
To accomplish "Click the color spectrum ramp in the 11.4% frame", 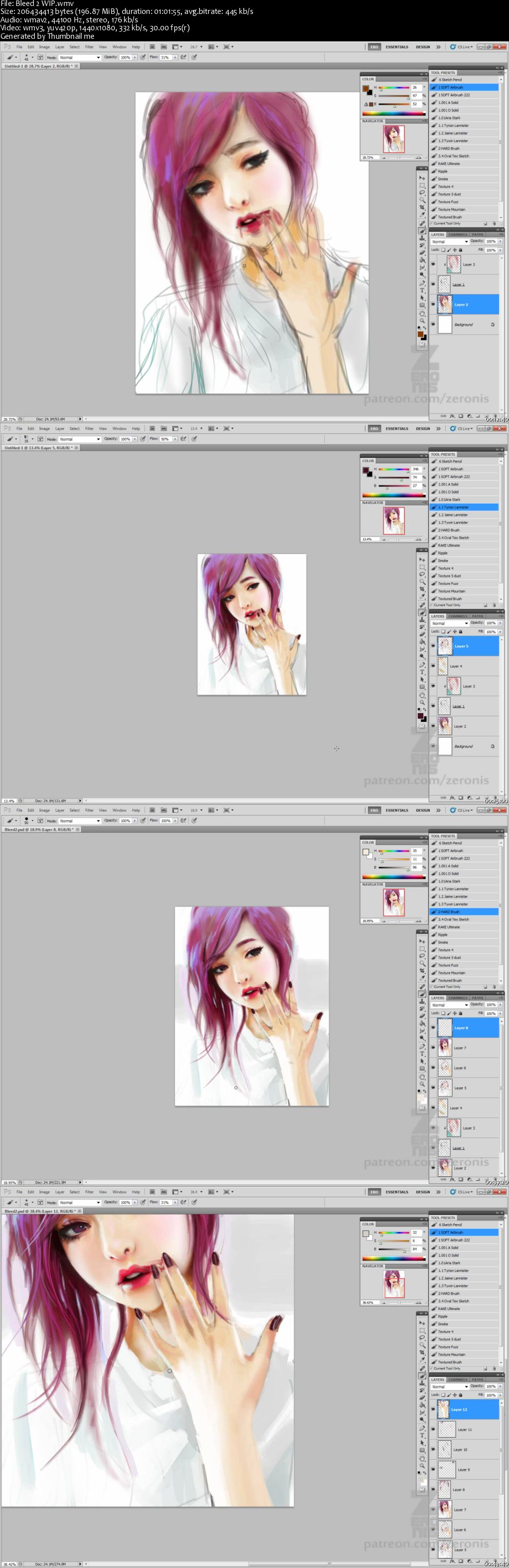I will point(393,495).
